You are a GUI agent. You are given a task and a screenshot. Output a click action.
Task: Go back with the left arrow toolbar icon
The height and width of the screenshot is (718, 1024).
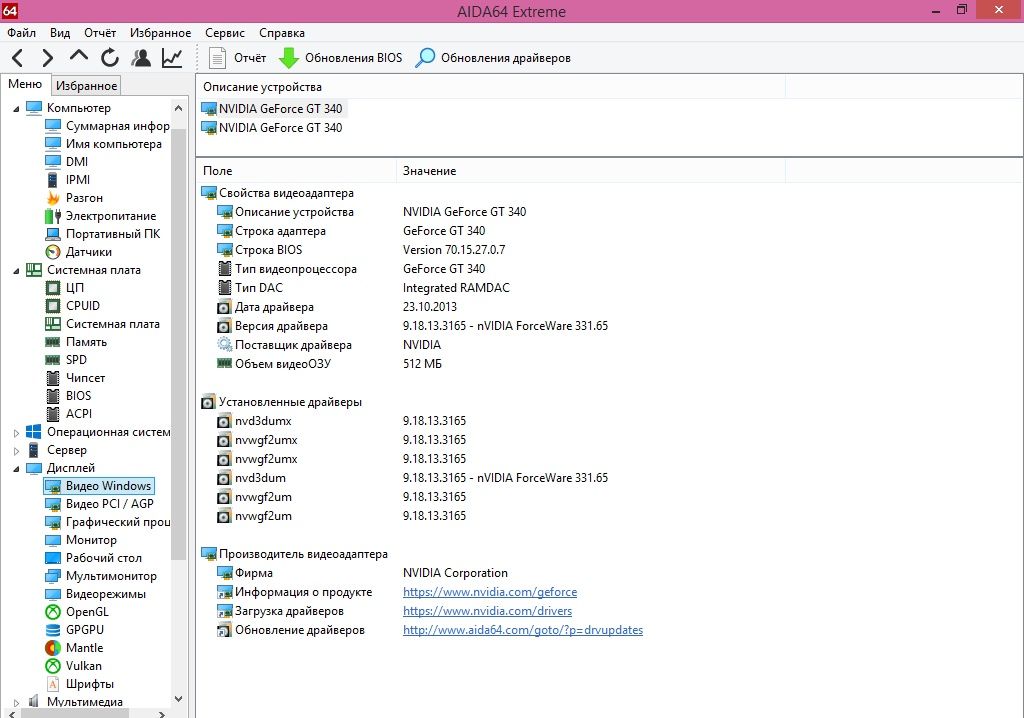(x=18, y=58)
